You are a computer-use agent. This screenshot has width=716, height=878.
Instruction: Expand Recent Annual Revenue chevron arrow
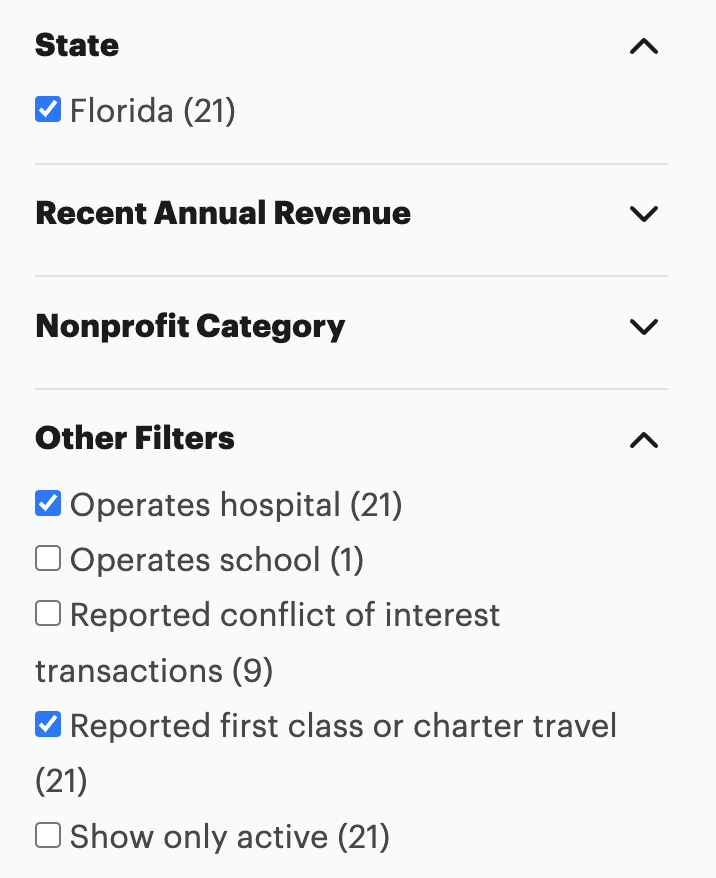[644, 213]
